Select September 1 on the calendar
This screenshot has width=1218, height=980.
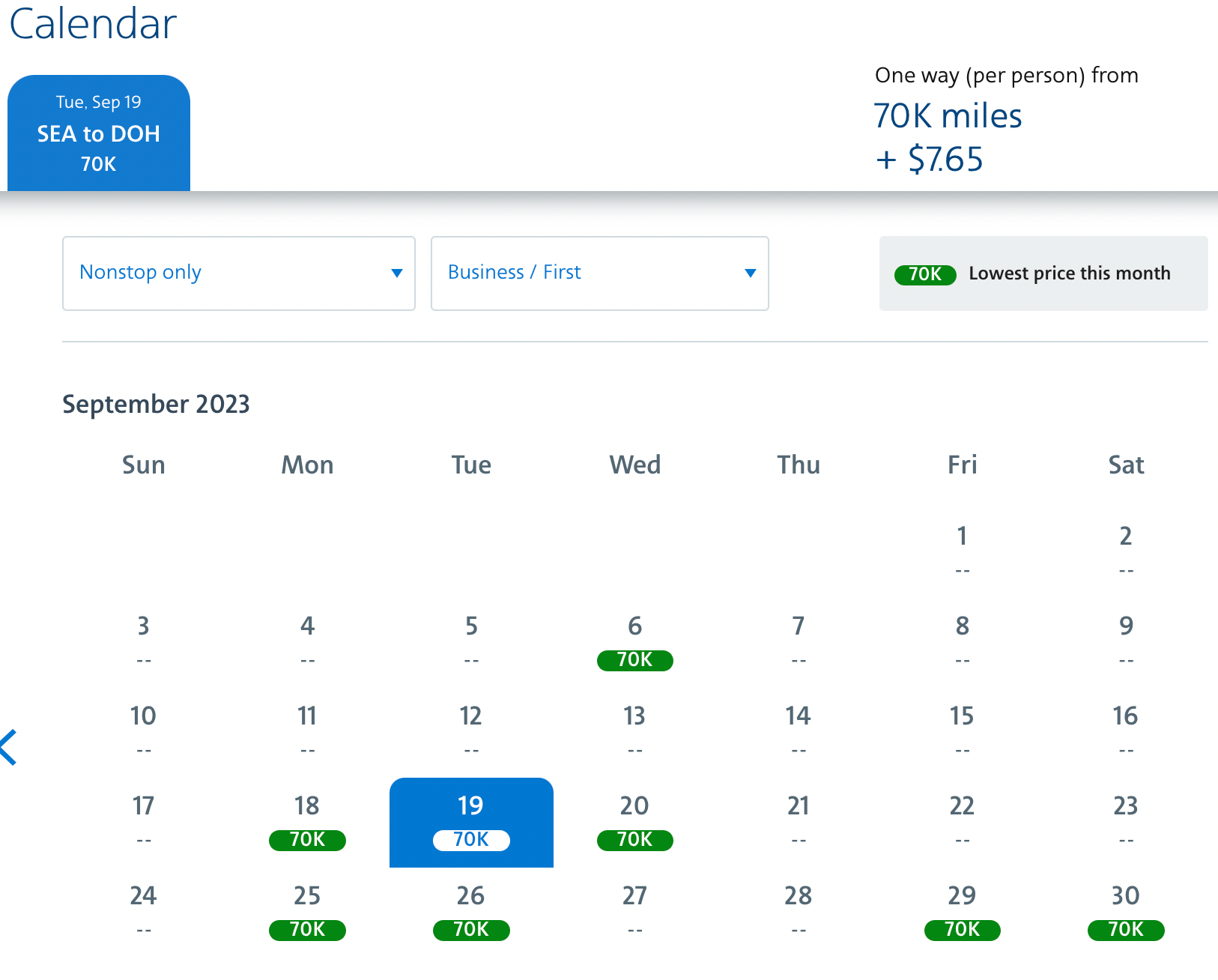coord(962,551)
